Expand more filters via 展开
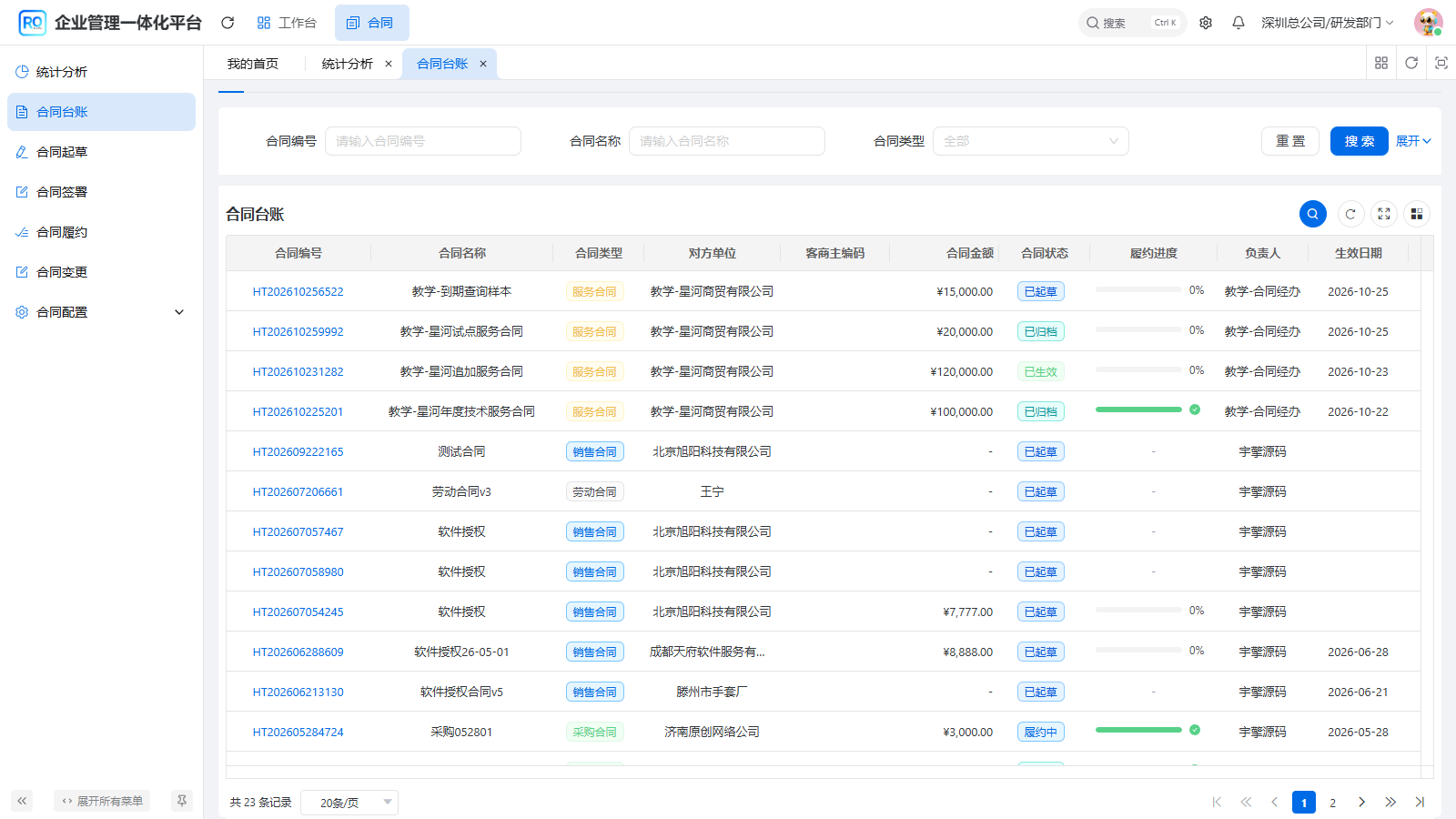The height and width of the screenshot is (819, 1456). (x=1413, y=141)
